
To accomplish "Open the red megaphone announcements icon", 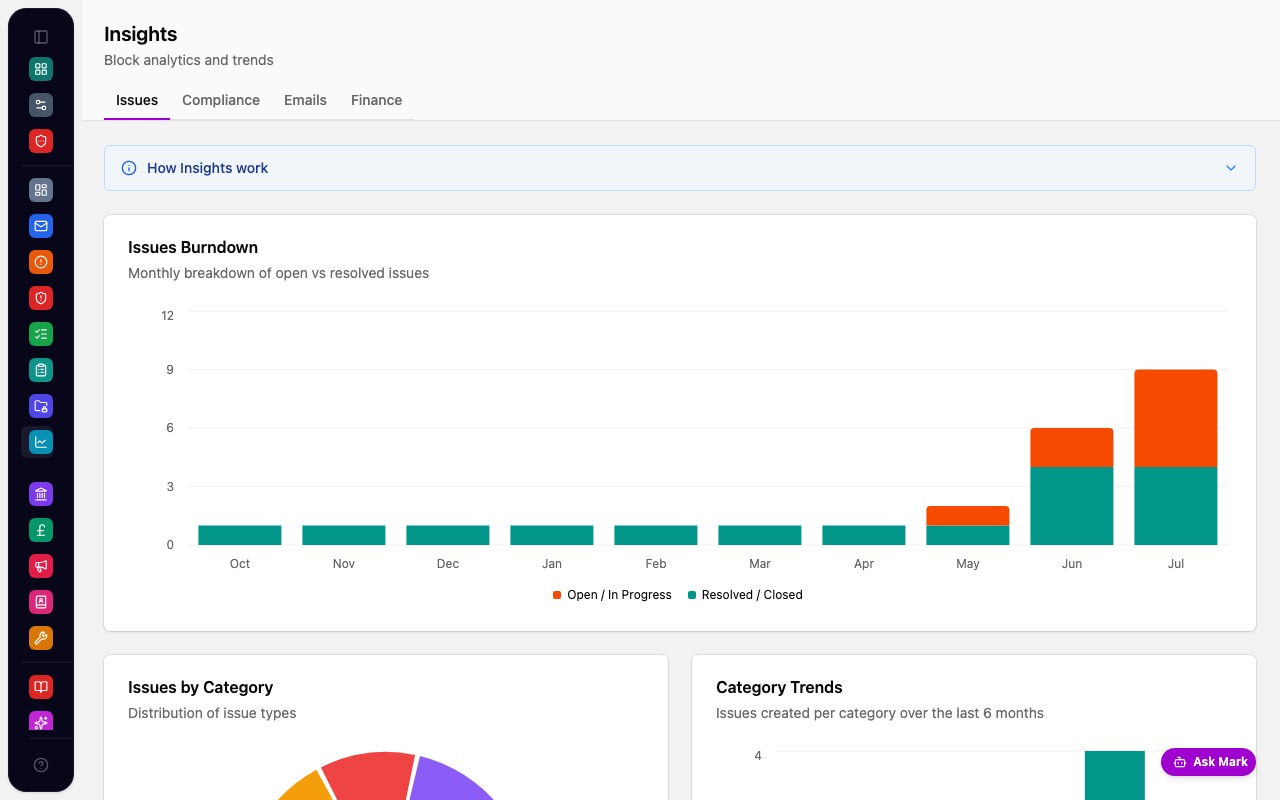I will (41, 566).
